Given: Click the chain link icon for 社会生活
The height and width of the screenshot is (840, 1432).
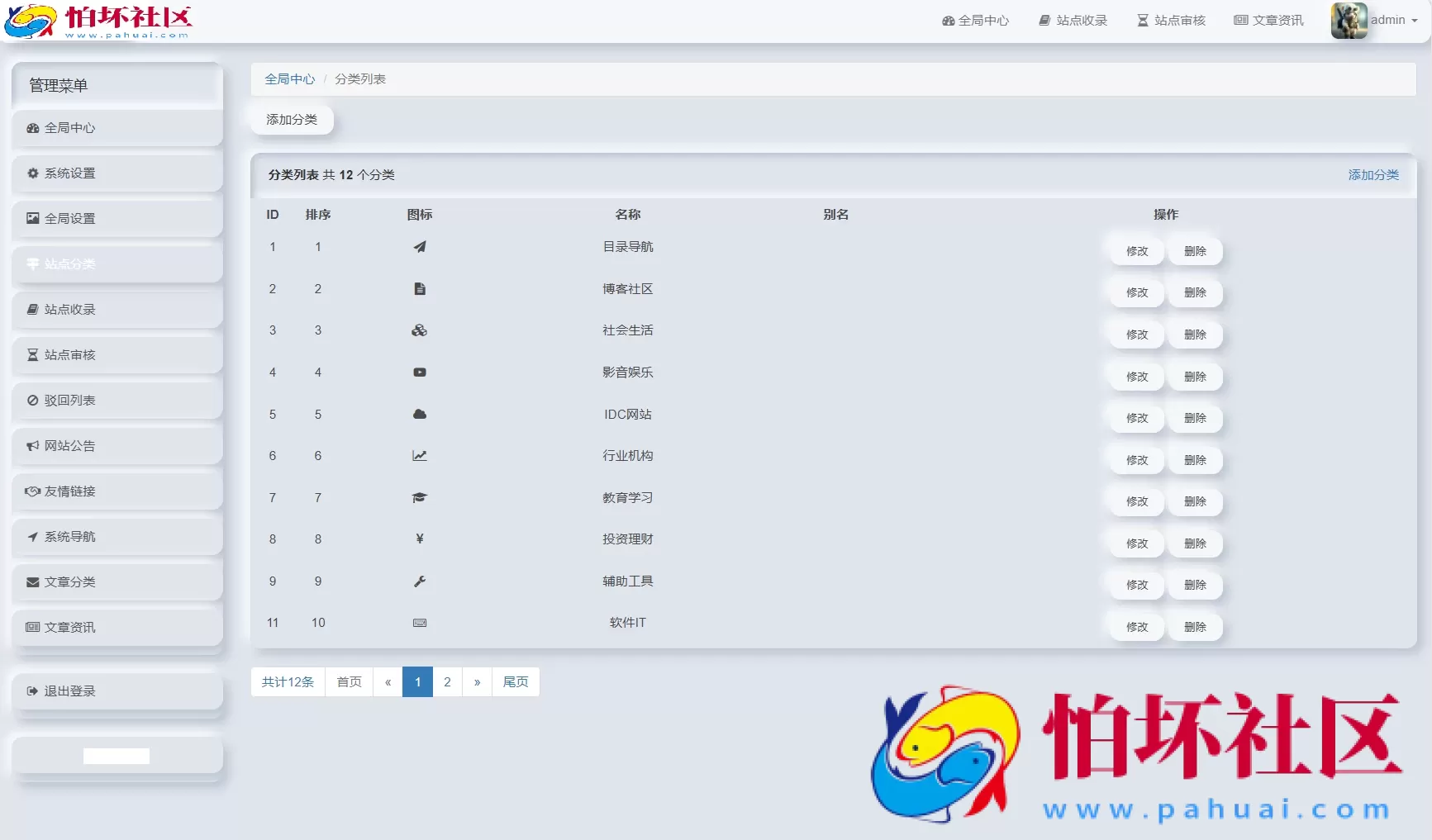Looking at the screenshot, I should click(x=420, y=330).
